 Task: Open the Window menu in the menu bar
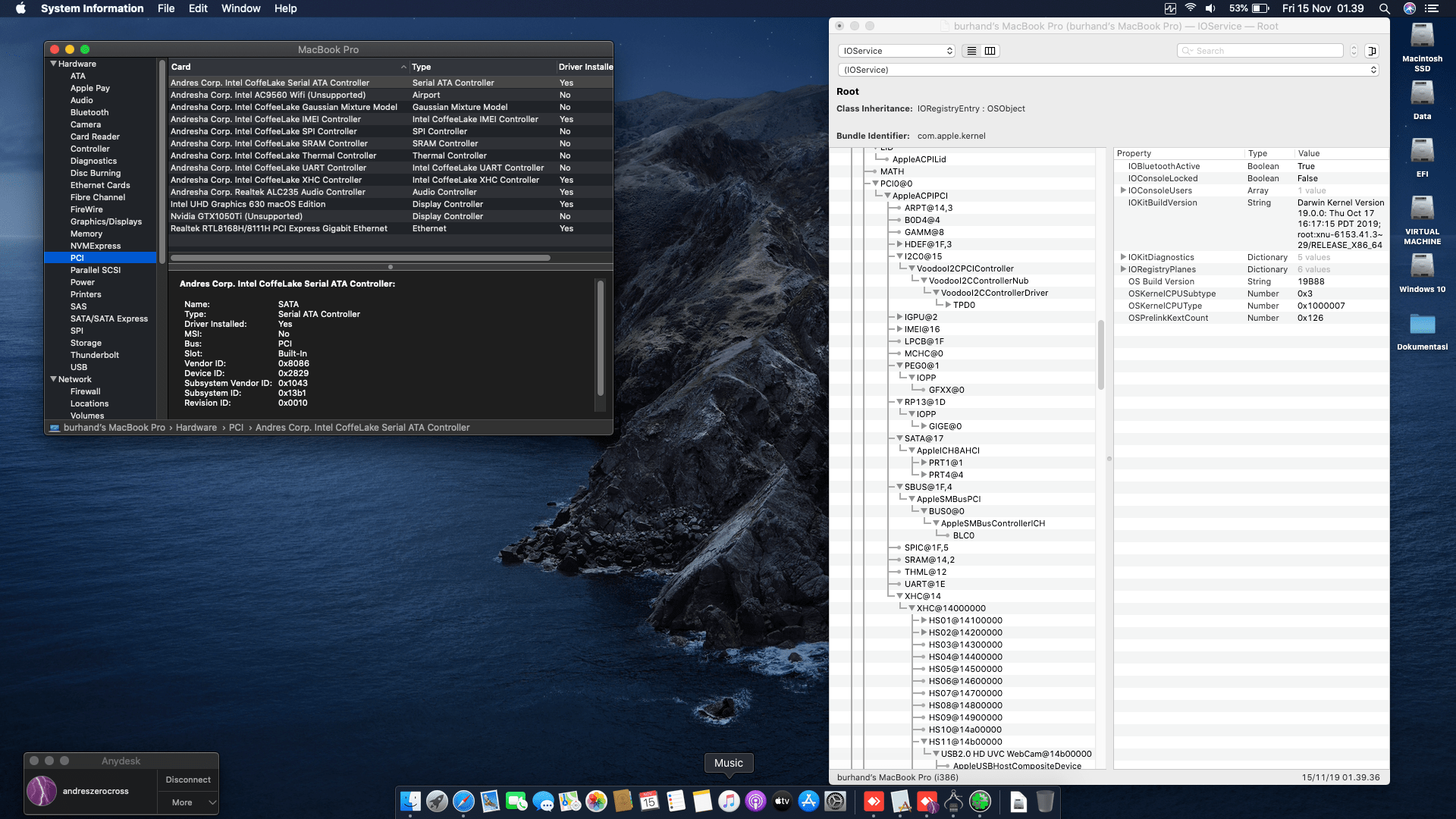240,8
